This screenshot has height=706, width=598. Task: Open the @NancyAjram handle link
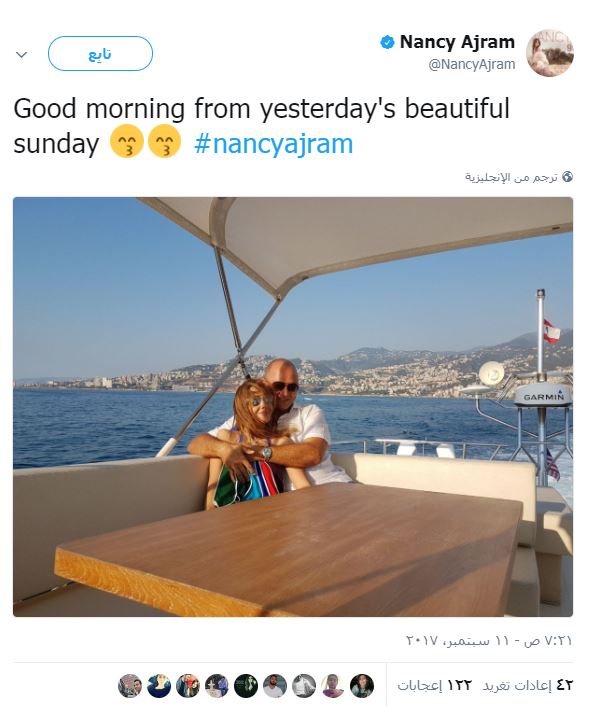[x=471, y=65]
